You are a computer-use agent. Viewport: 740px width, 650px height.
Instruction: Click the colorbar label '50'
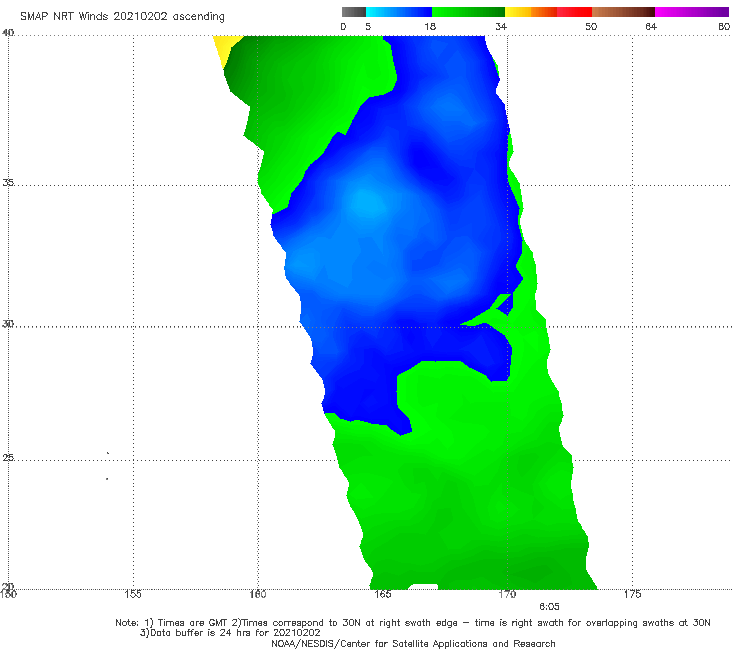[x=591, y=26]
